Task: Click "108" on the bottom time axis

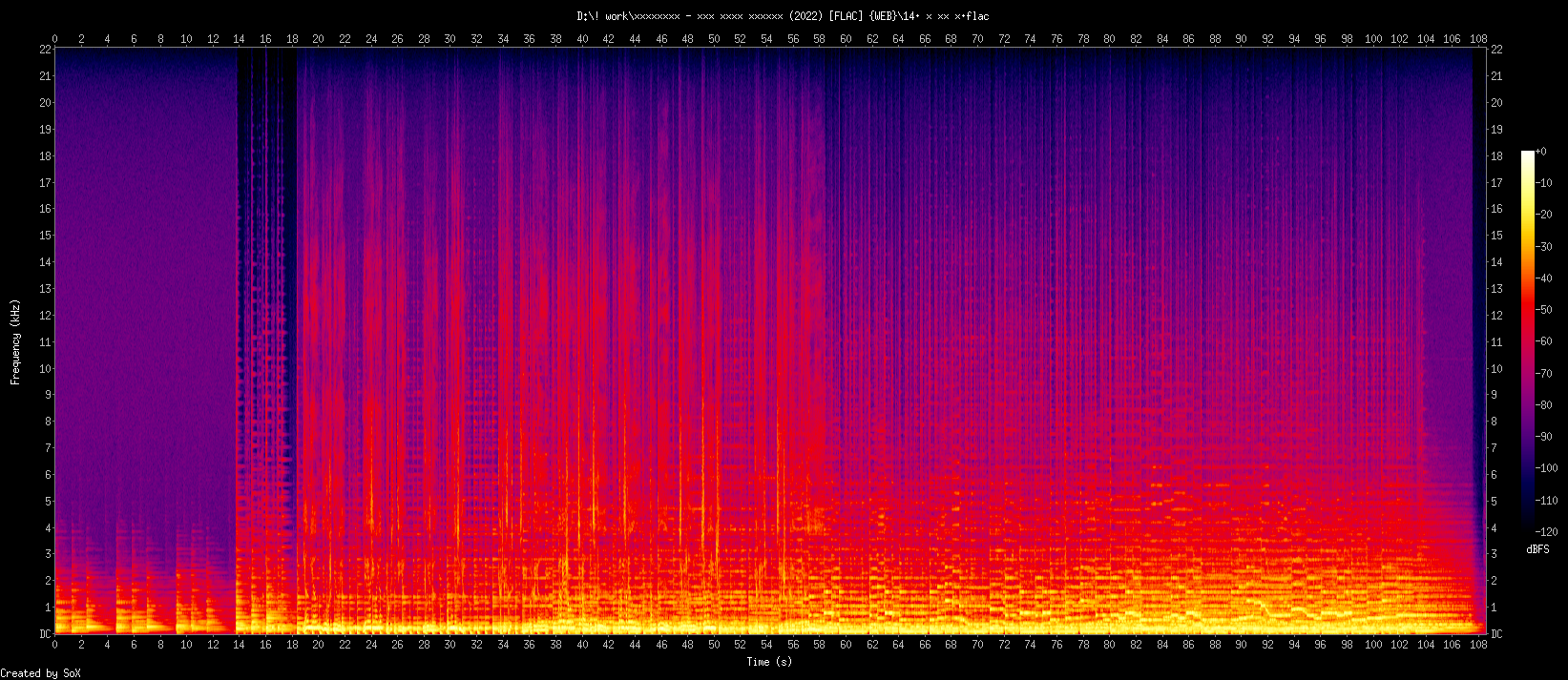Action: pyautogui.click(x=1478, y=645)
